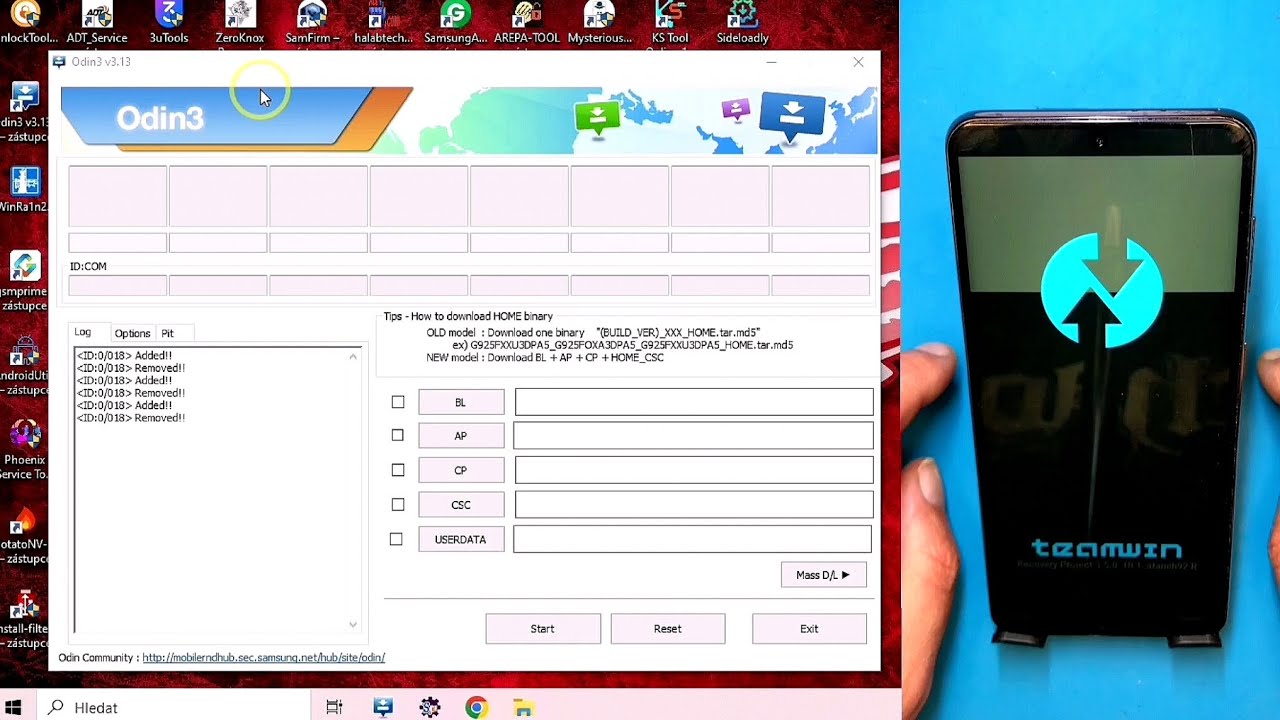Start flashing with the Start button
This screenshot has width=1280, height=720.
click(x=543, y=629)
